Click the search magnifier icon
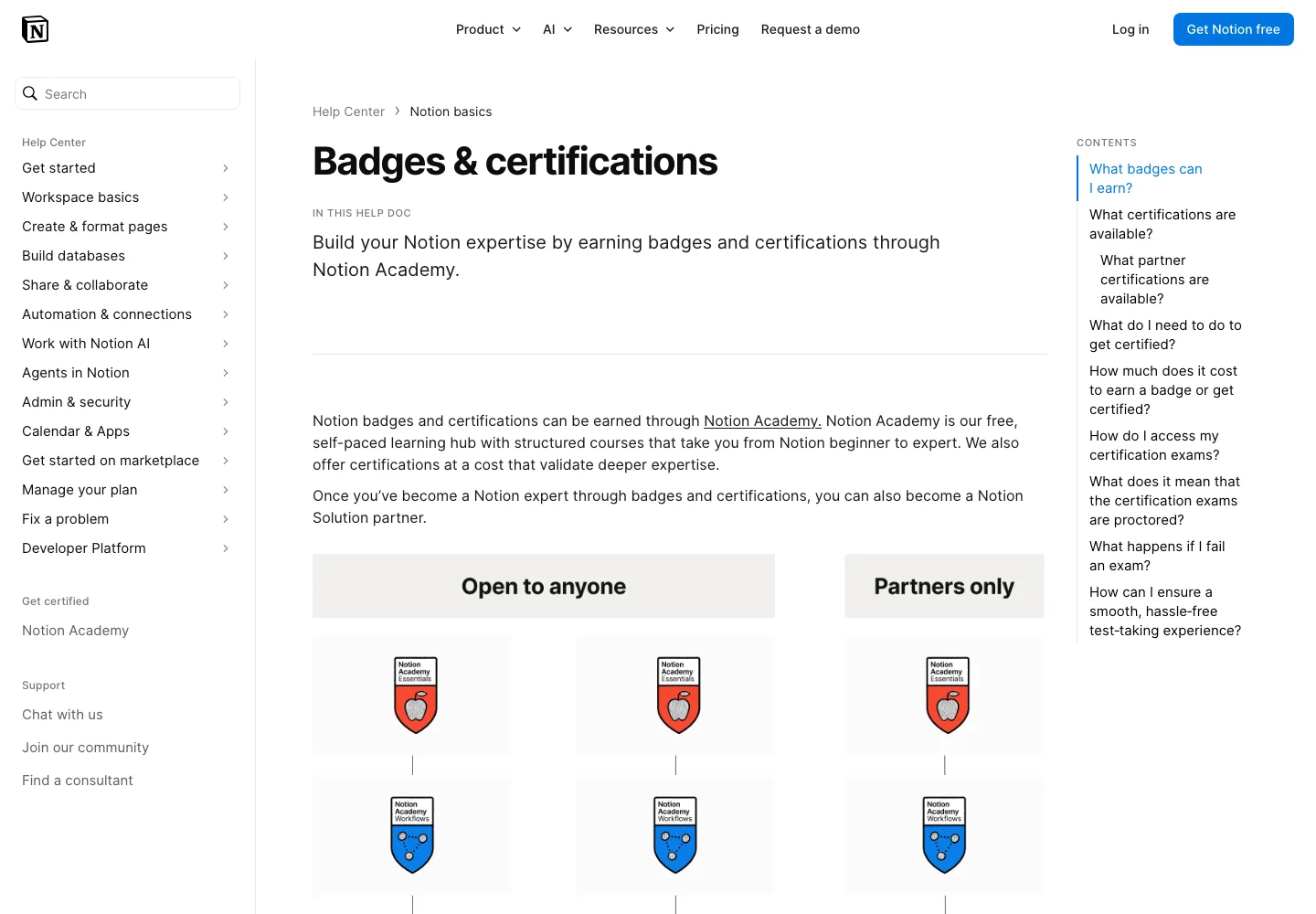This screenshot has width=1316, height=914. pos(30,93)
